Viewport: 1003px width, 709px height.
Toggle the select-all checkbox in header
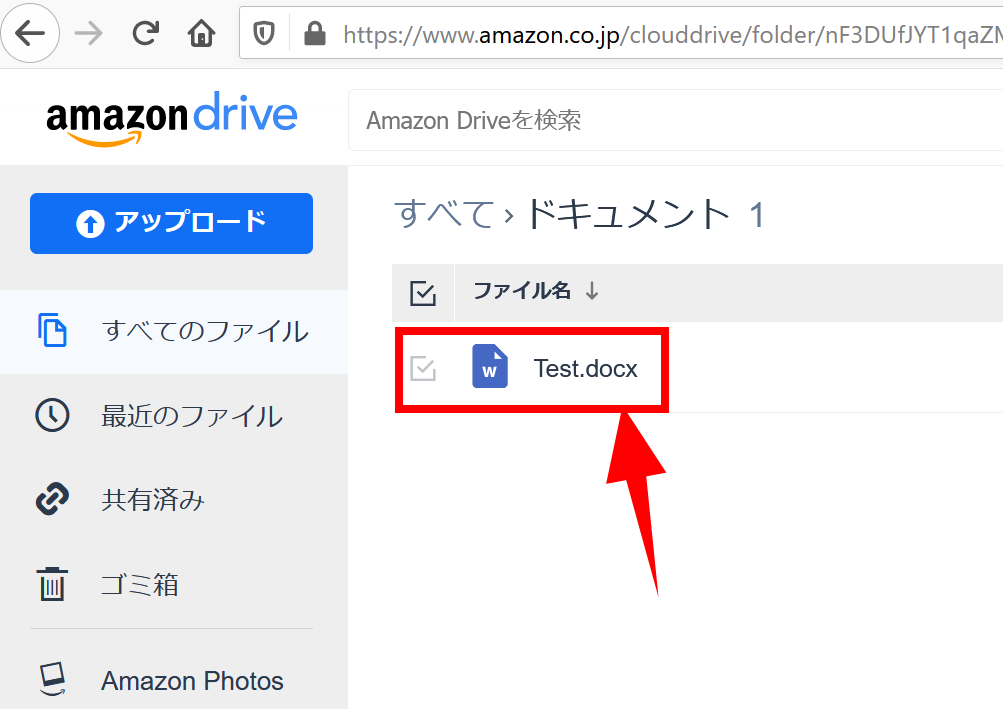pyautogui.click(x=423, y=293)
